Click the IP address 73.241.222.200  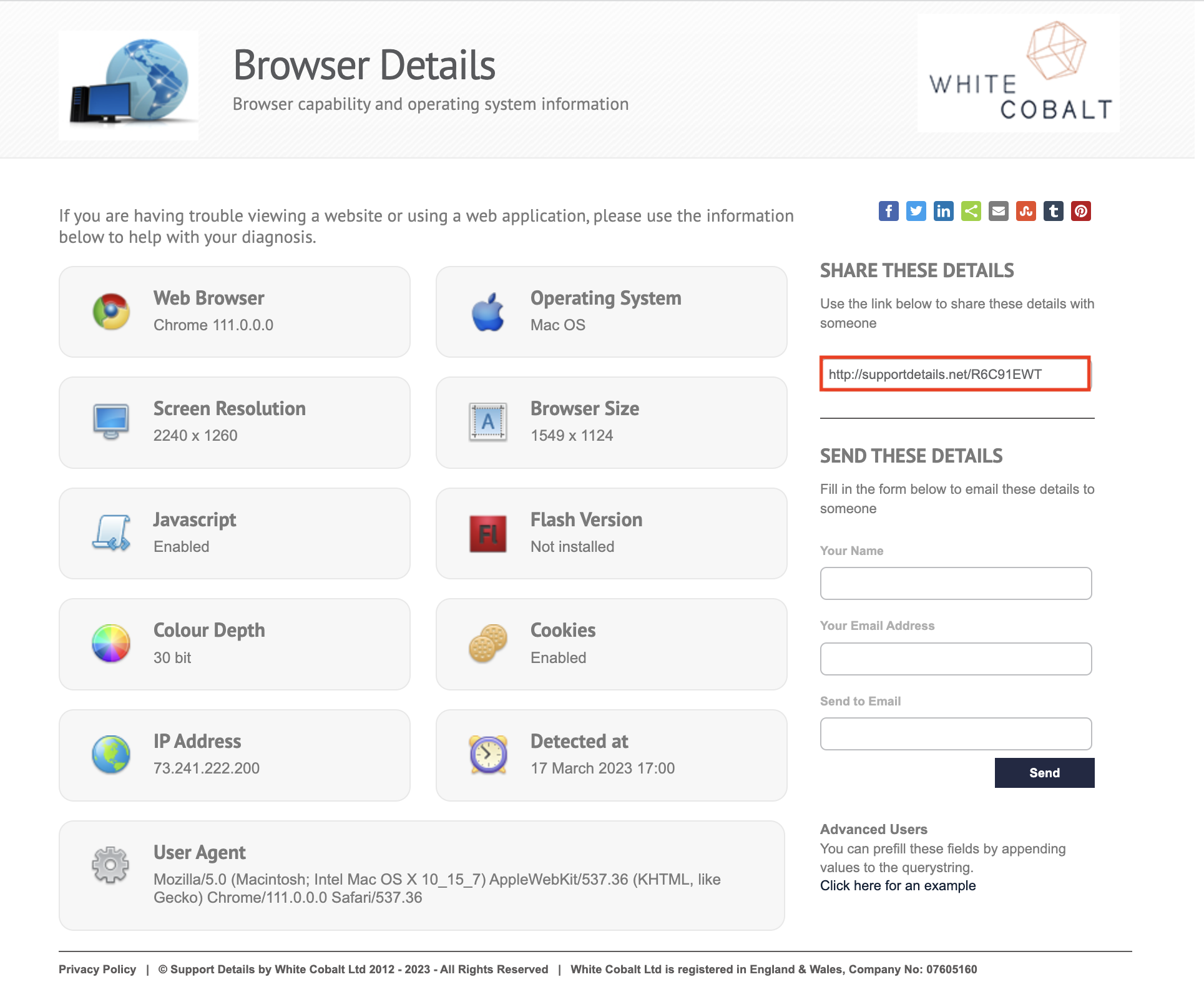[x=207, y=768]
